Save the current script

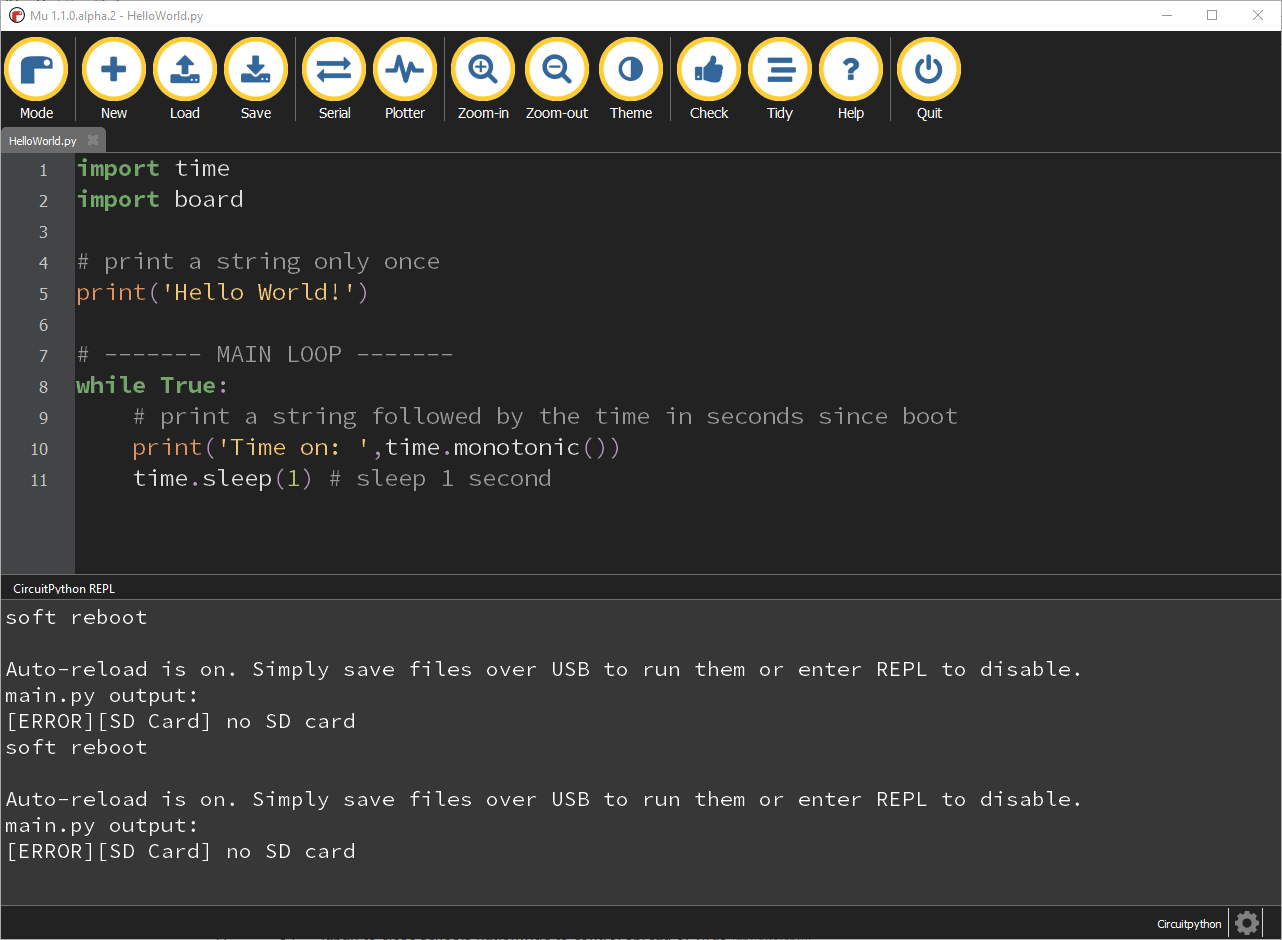point(256,80)
